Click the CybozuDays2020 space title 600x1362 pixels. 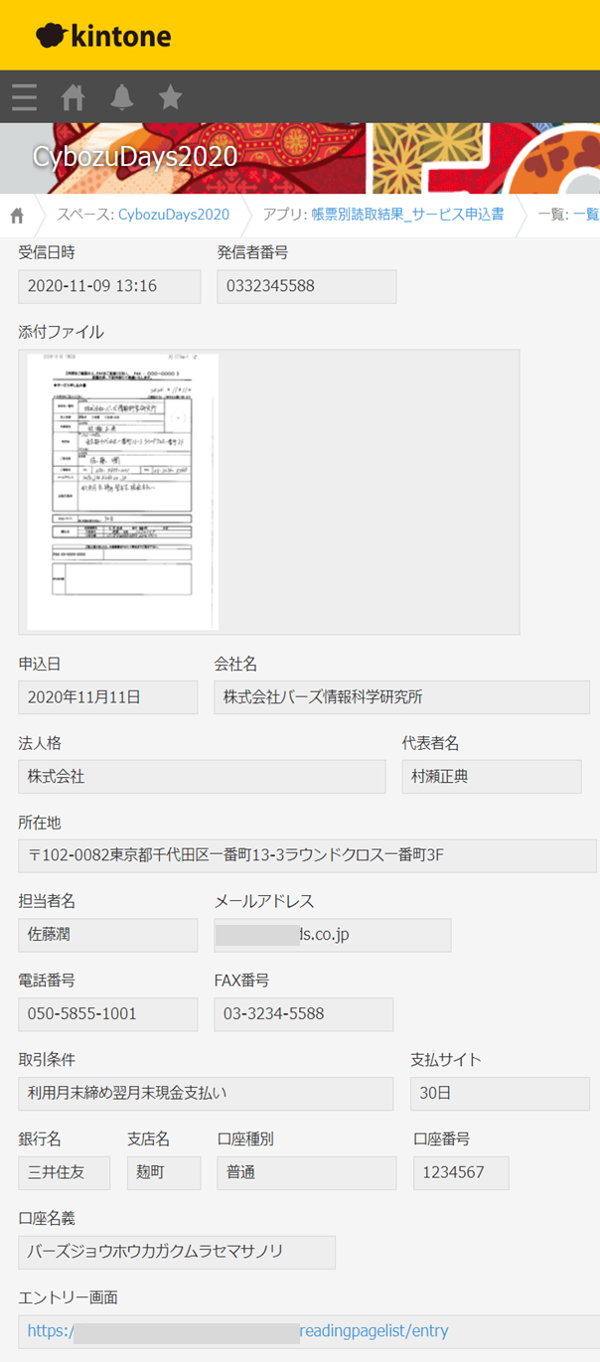pyautogui.click(x=135, y=157)
